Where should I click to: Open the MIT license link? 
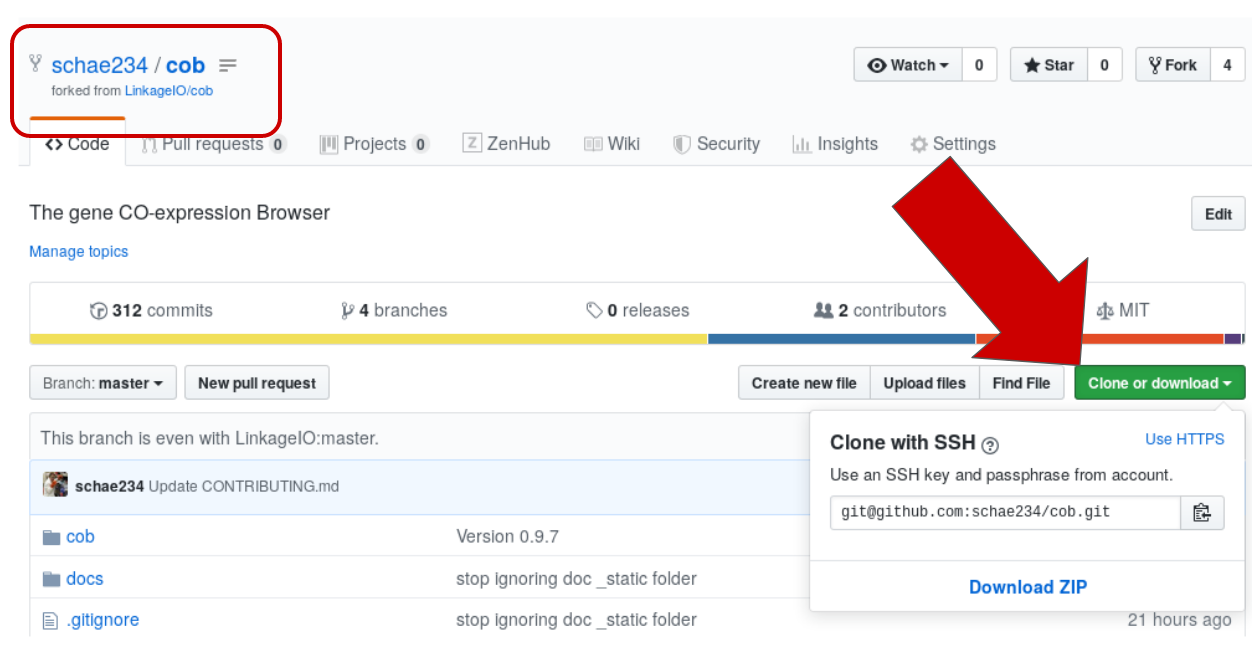pyautogui.click(x=1123, y=310)
